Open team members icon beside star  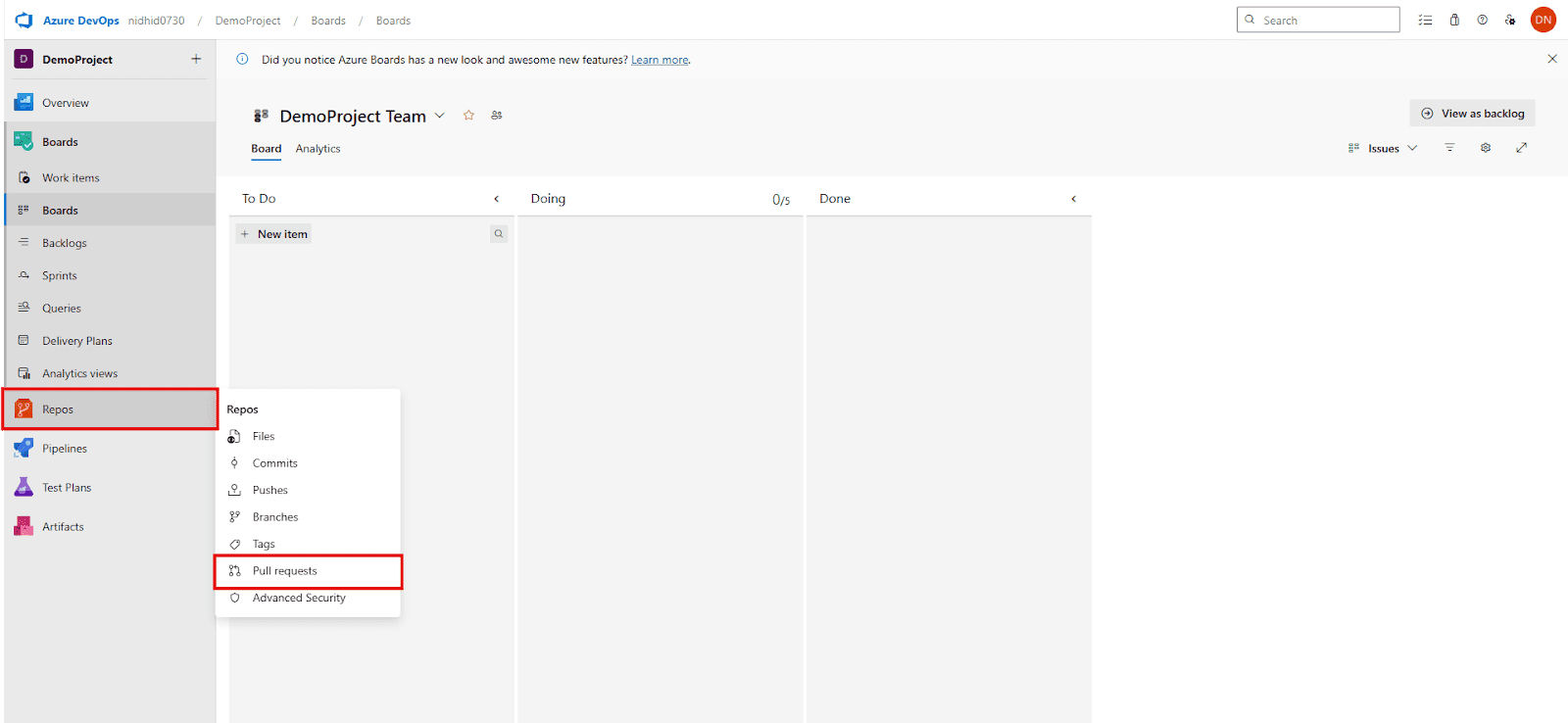(497, 116)
